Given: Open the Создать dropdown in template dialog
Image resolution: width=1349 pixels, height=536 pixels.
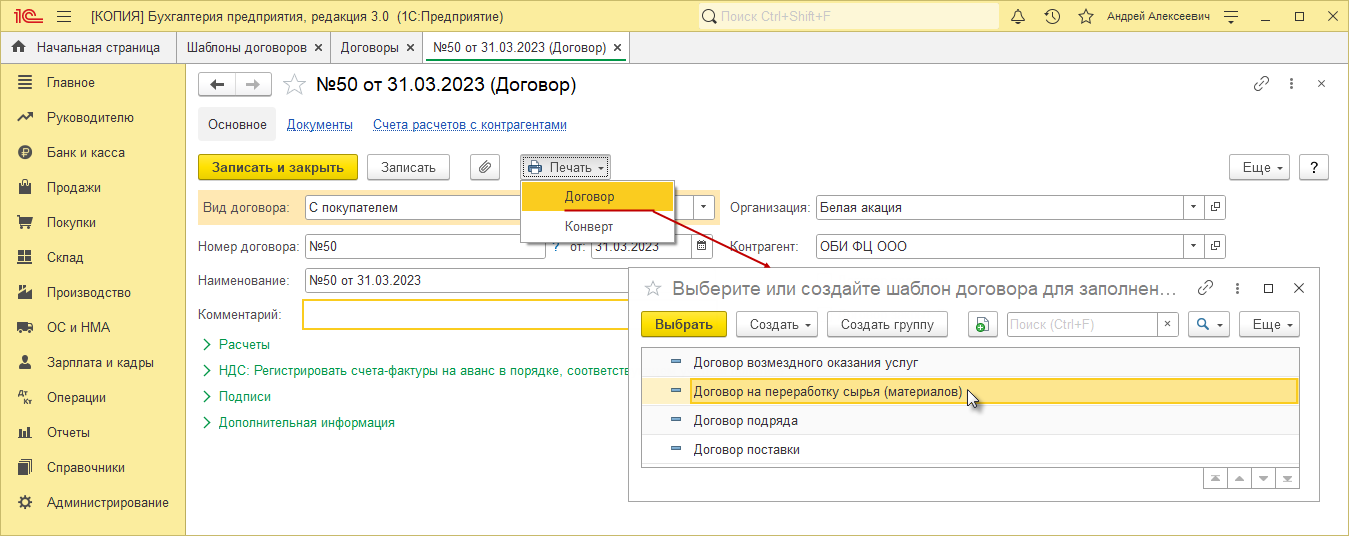Looking at the screenshot, I should pos(777,324).
